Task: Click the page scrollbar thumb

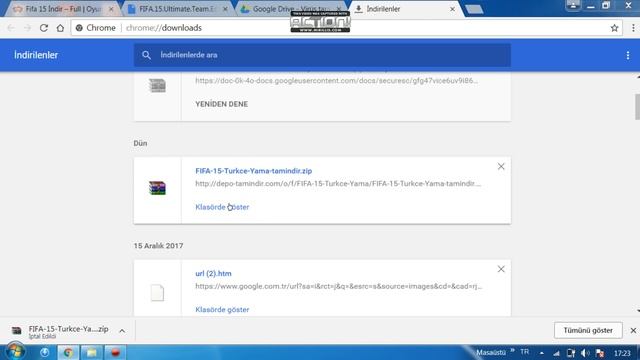Action: coord(637,107)
